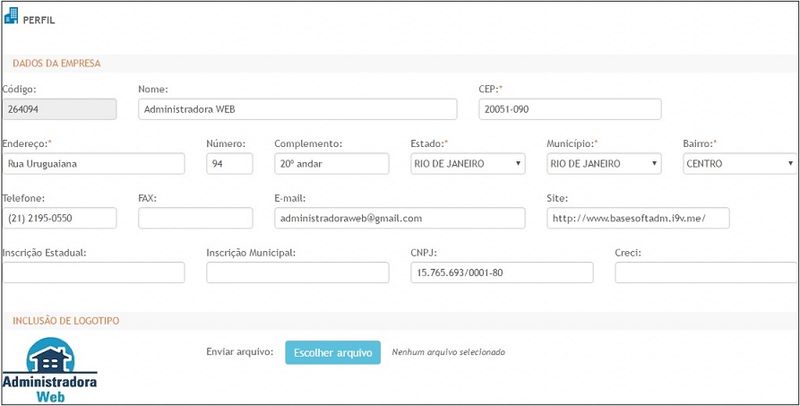Click the Inscrição Estadual field
Viewport: 800px width, 406px height.
(93, 272)
